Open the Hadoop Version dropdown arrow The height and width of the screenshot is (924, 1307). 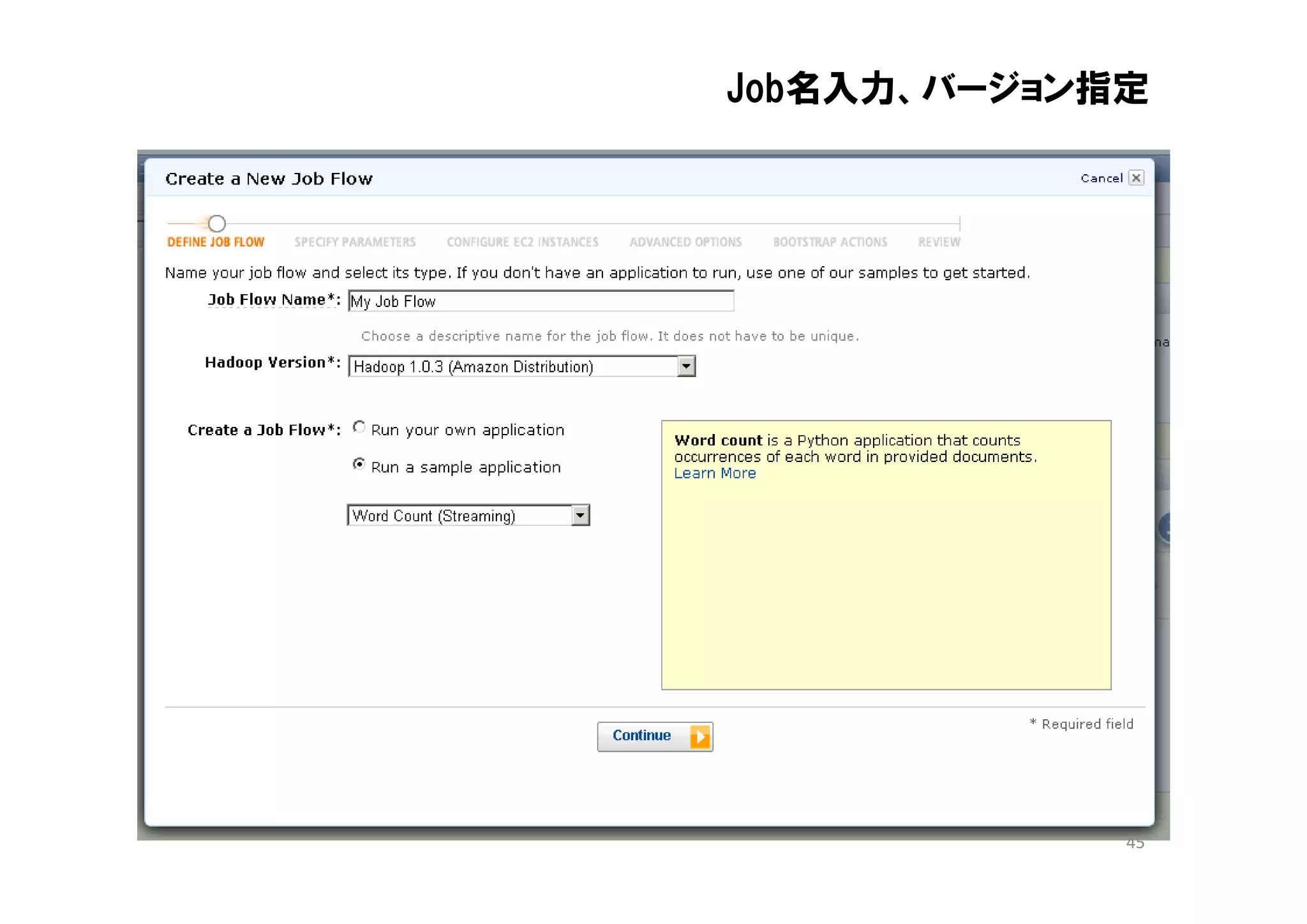point(686,366)
